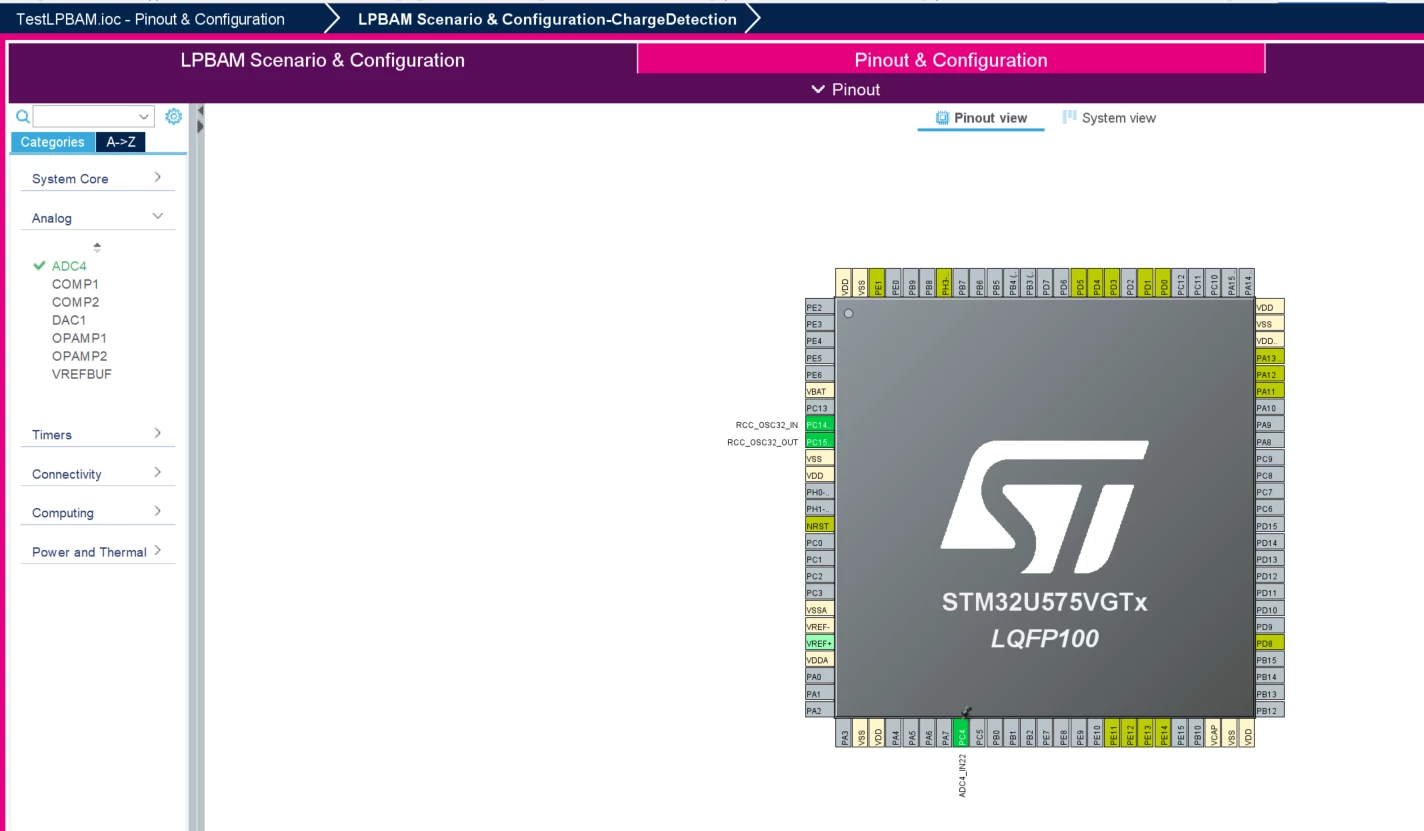
Task: Switch to System view
Action: pyautogui.click(x=1109, y=118)
